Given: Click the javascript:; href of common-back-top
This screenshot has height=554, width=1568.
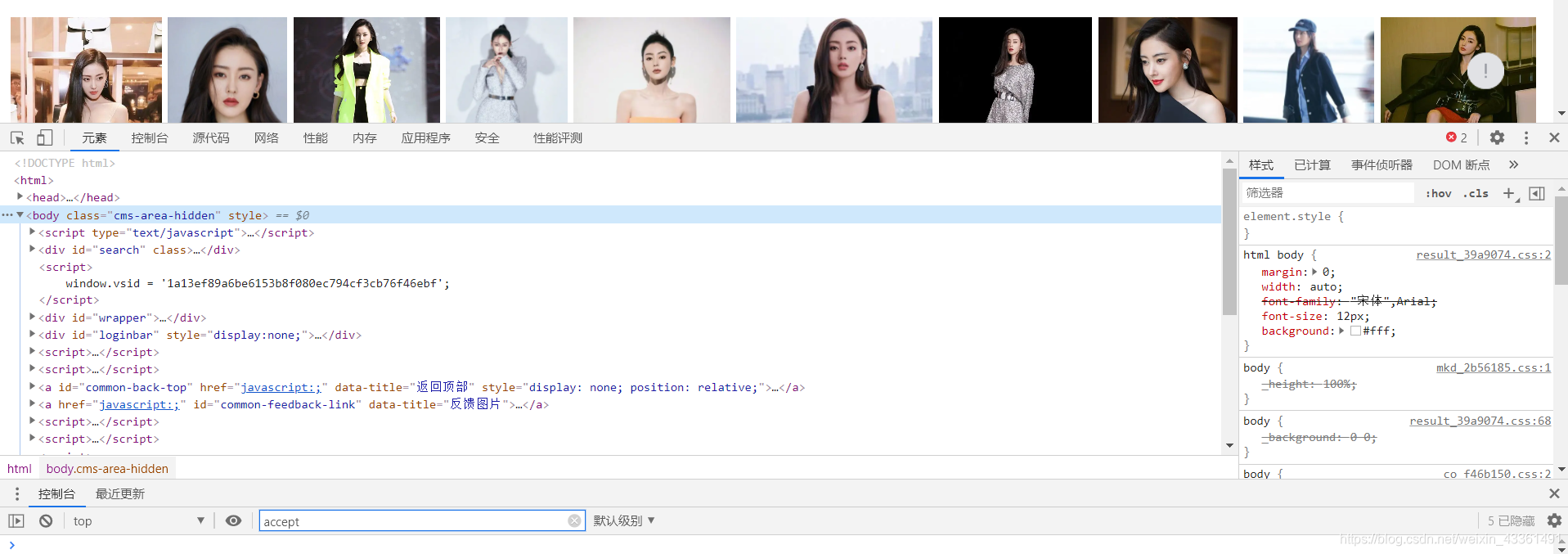Looking at the screenshot, I should click(x=281, y=387).
